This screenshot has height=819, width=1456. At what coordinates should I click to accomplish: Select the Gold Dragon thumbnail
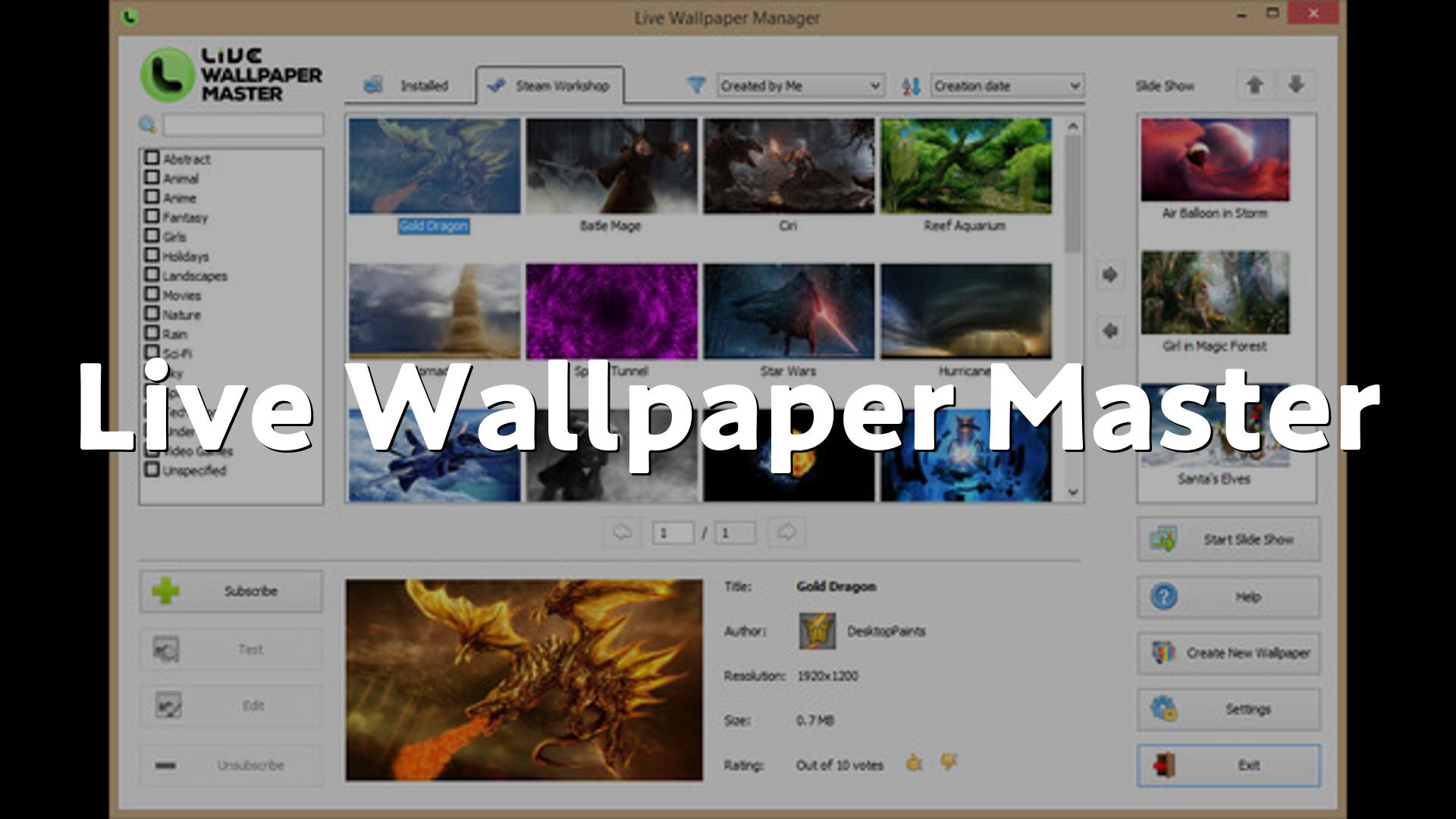(435, 166)
